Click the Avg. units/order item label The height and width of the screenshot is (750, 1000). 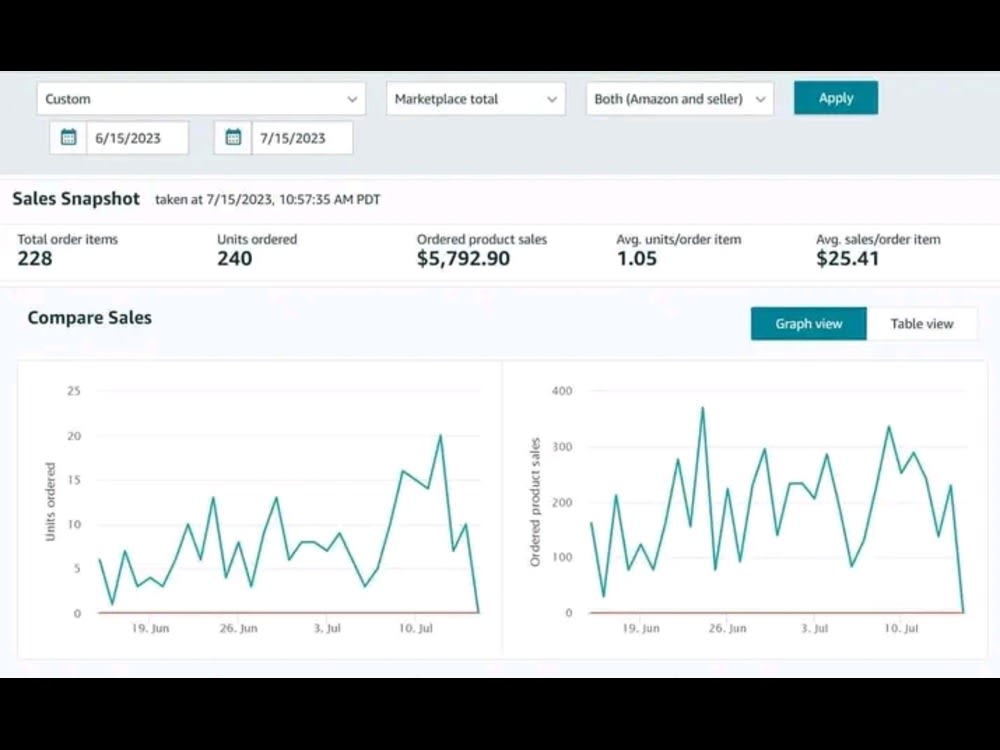pos(679,240)
